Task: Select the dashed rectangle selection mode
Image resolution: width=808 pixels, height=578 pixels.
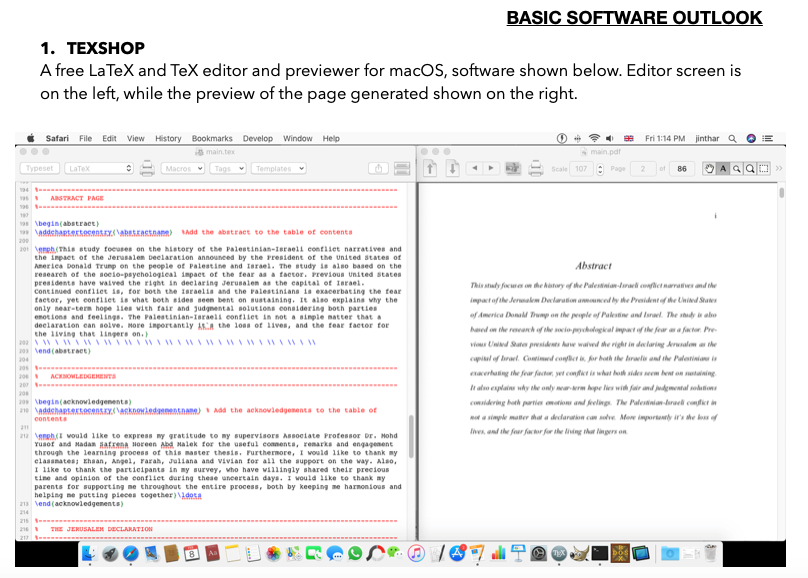Action: (x=764, y=168)
